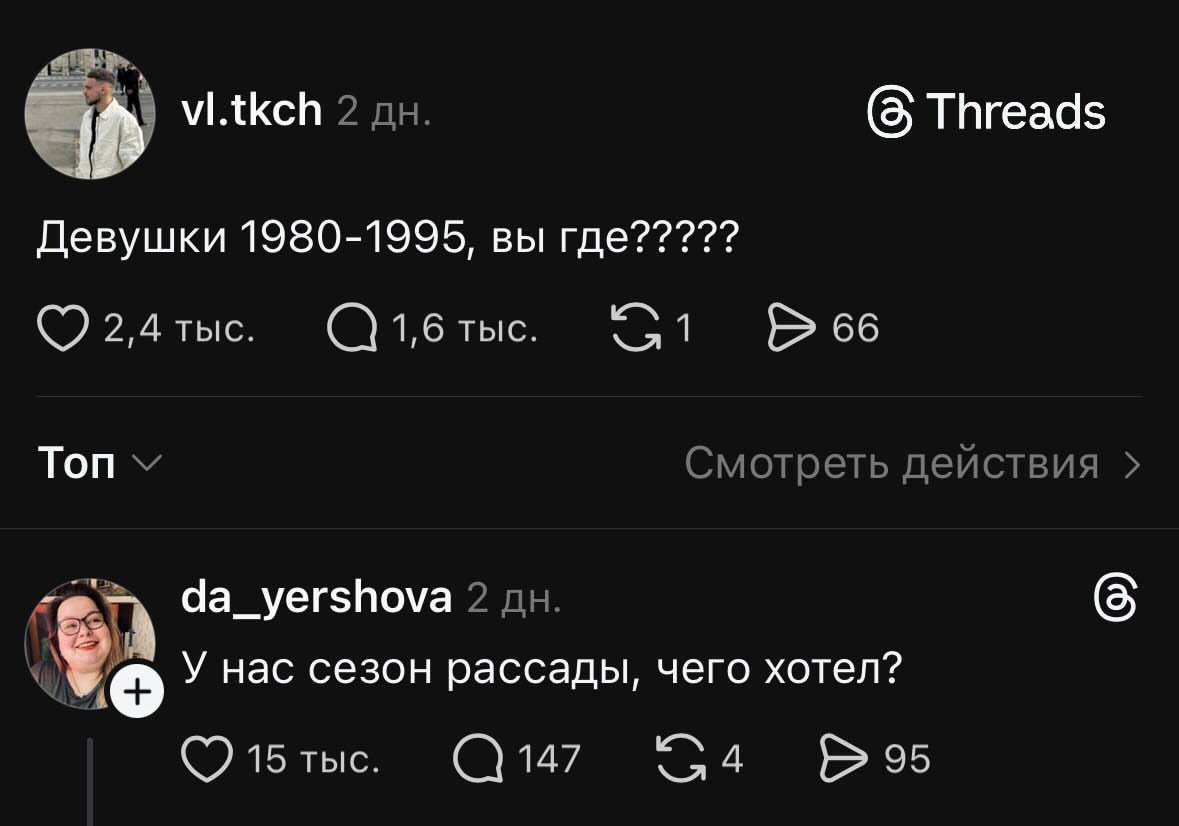Viewport: 1179px width, 826px height.
Task: Follow da_yershova using the plus badge
Action: pos(136,691)
